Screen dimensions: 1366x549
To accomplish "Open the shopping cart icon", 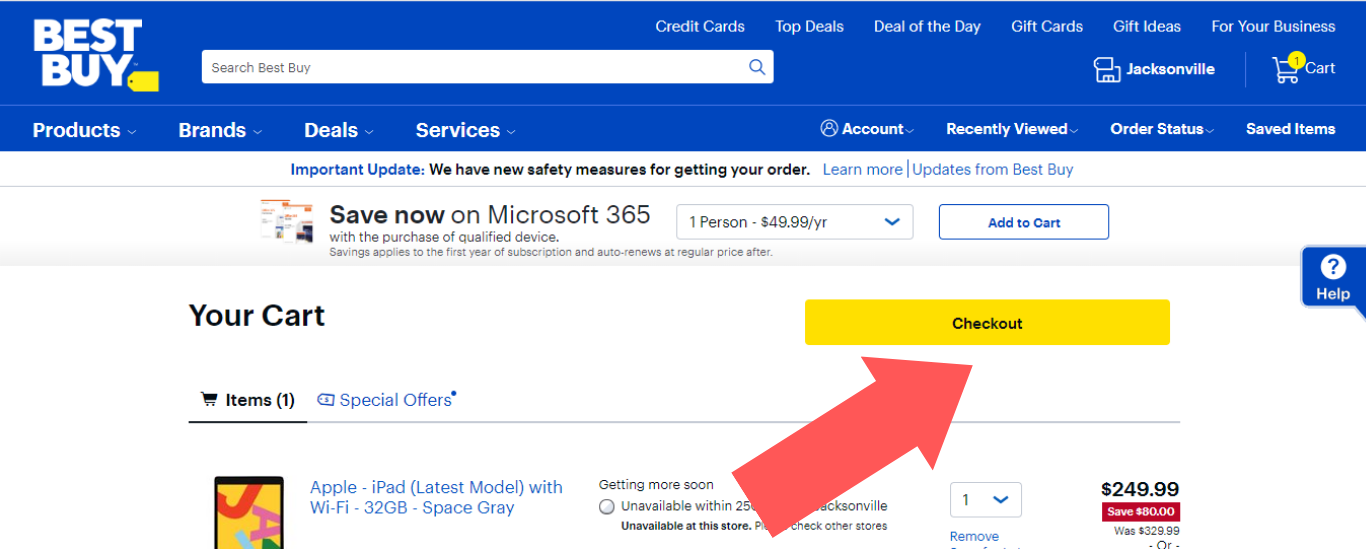I will (1286, 69).
